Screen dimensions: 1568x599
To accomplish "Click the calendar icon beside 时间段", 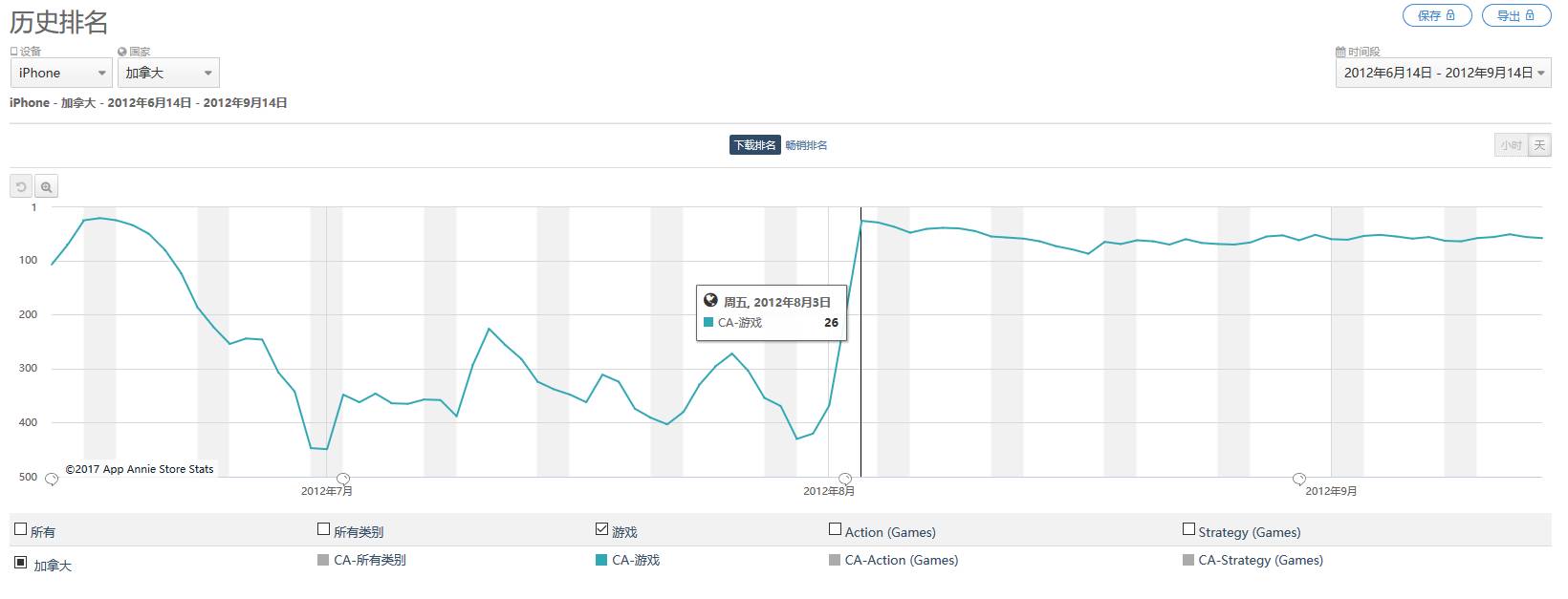I will click(x=1340, y=52).
